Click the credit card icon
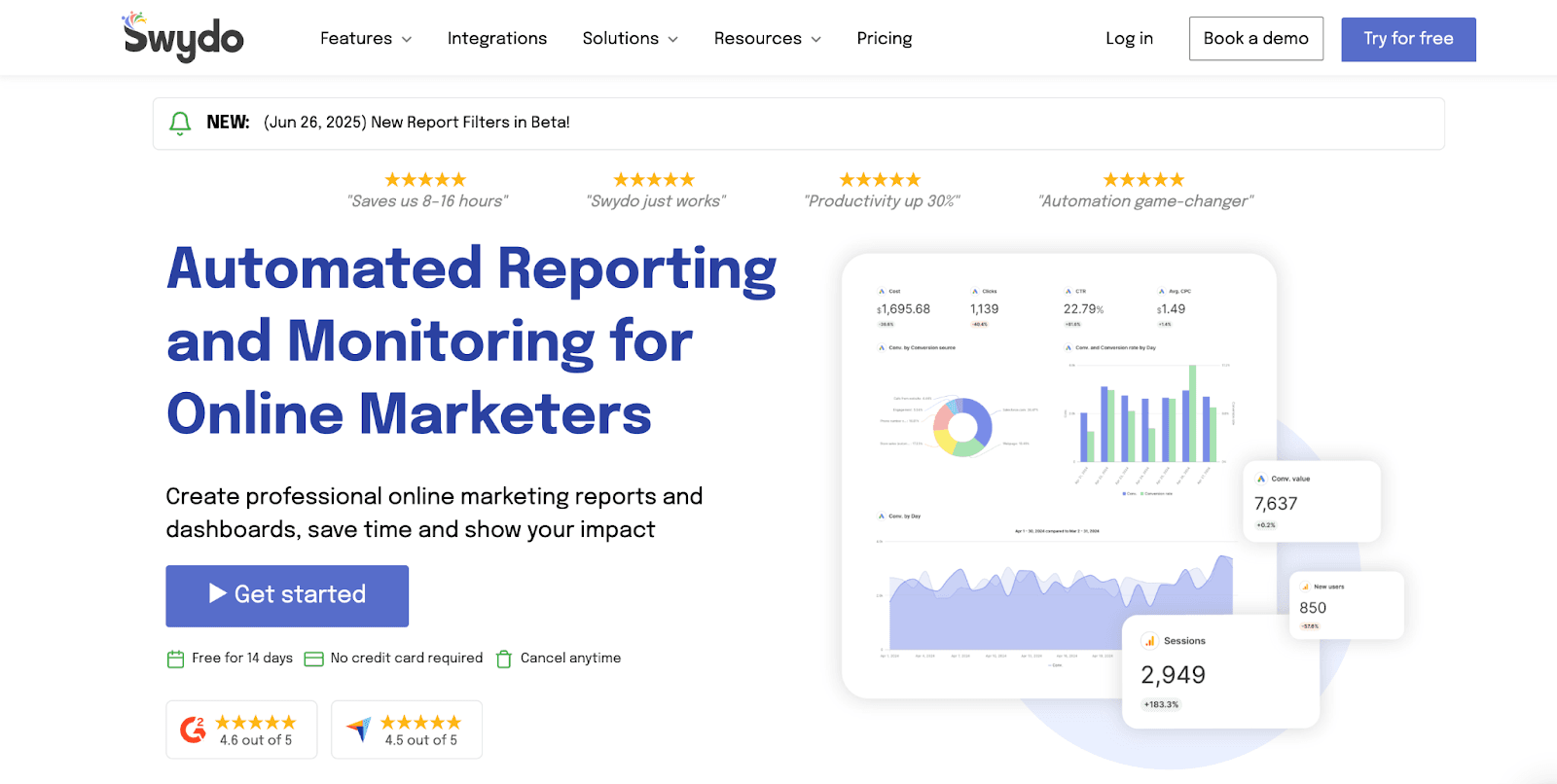Viewport: 1557px width, 784px height. click(313, 659)
